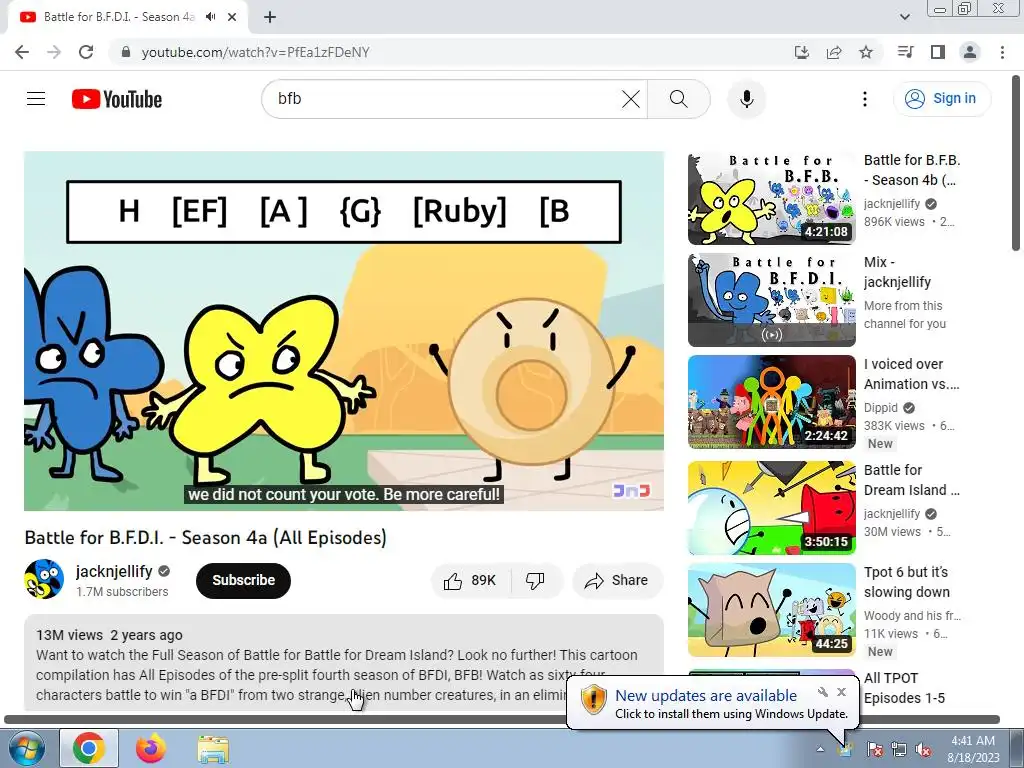Open the tab search chevron
Screen dimensions: 1024x768
[904, 17]
